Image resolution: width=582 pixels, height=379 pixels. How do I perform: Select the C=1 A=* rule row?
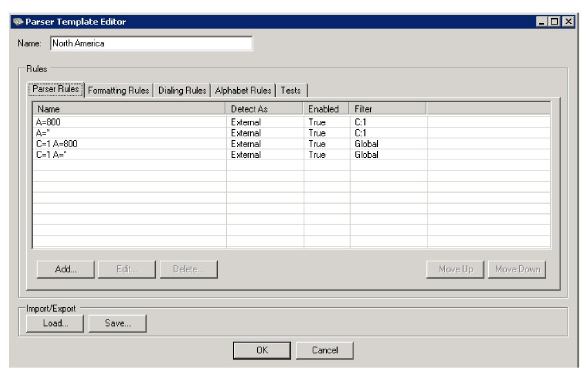[291, 155]
